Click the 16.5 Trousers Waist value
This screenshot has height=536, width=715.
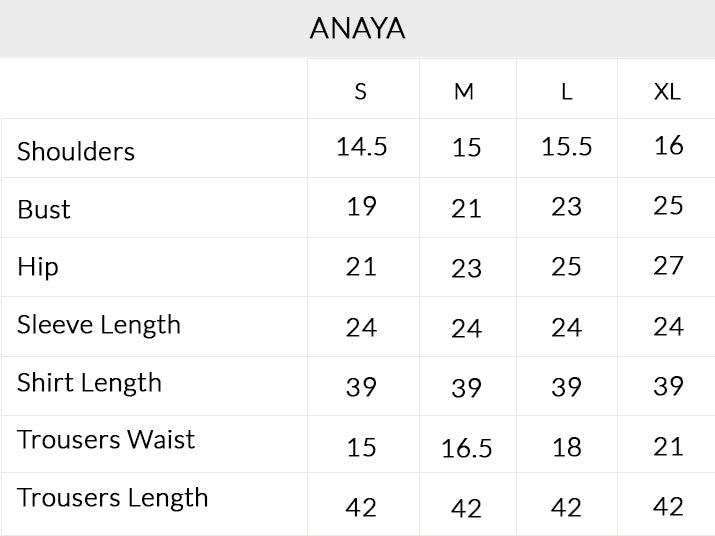(x=466, y=448)
